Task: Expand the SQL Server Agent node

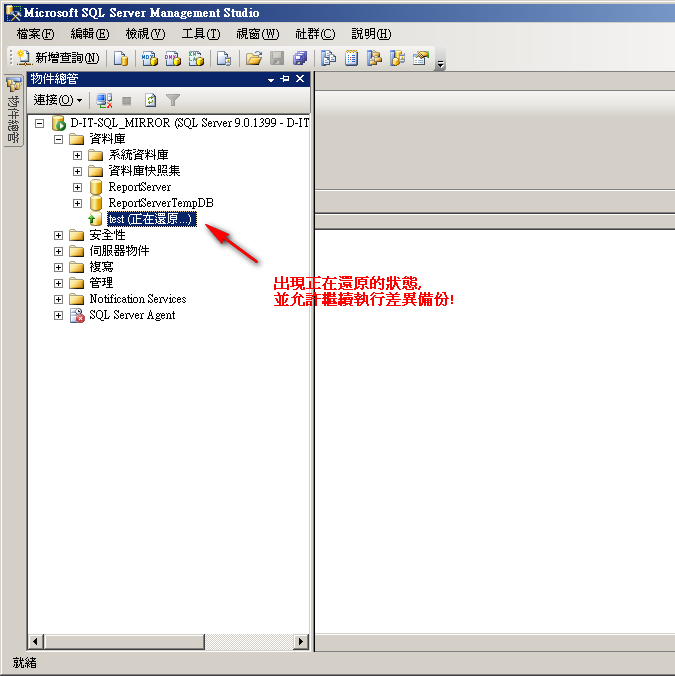Action: (x=58, y=315)
